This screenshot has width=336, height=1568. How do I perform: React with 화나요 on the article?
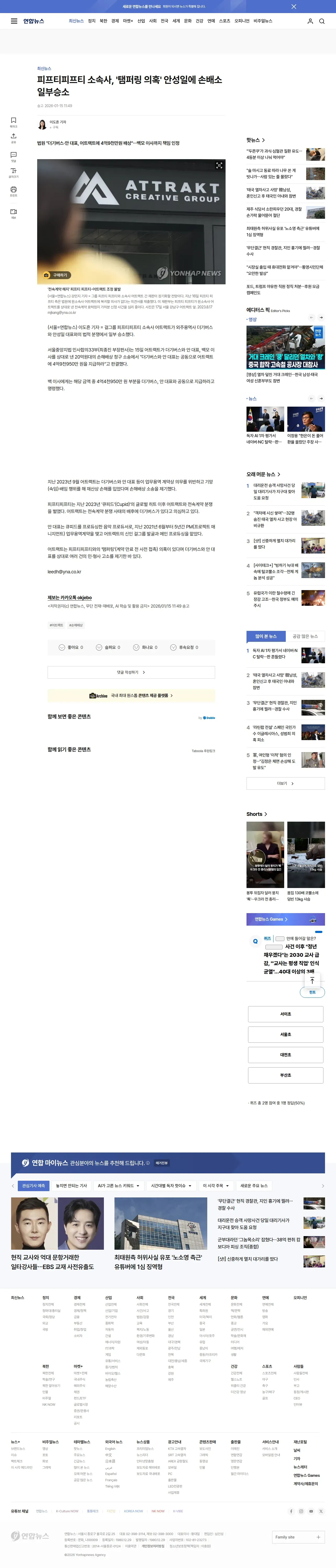(x=145, y=647)
